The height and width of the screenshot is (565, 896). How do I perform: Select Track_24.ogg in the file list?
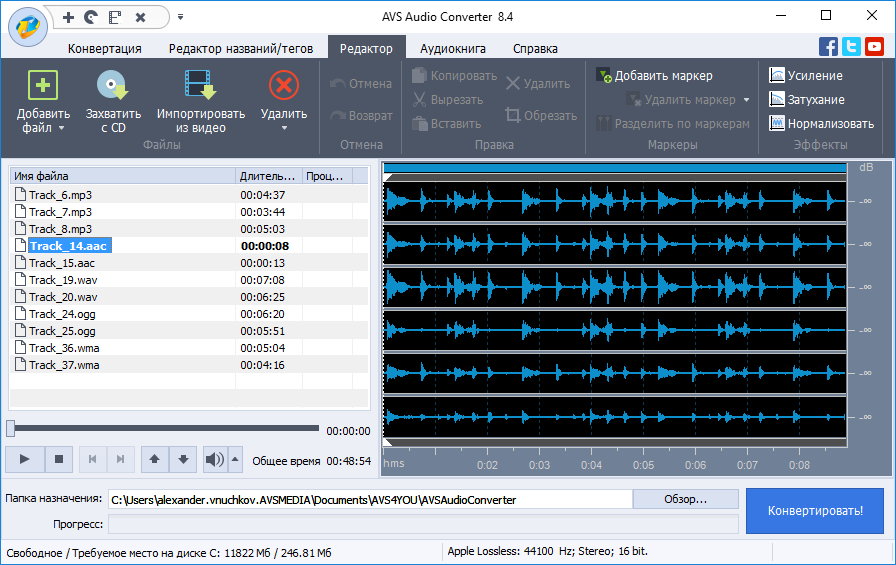[x=189, y=314]
